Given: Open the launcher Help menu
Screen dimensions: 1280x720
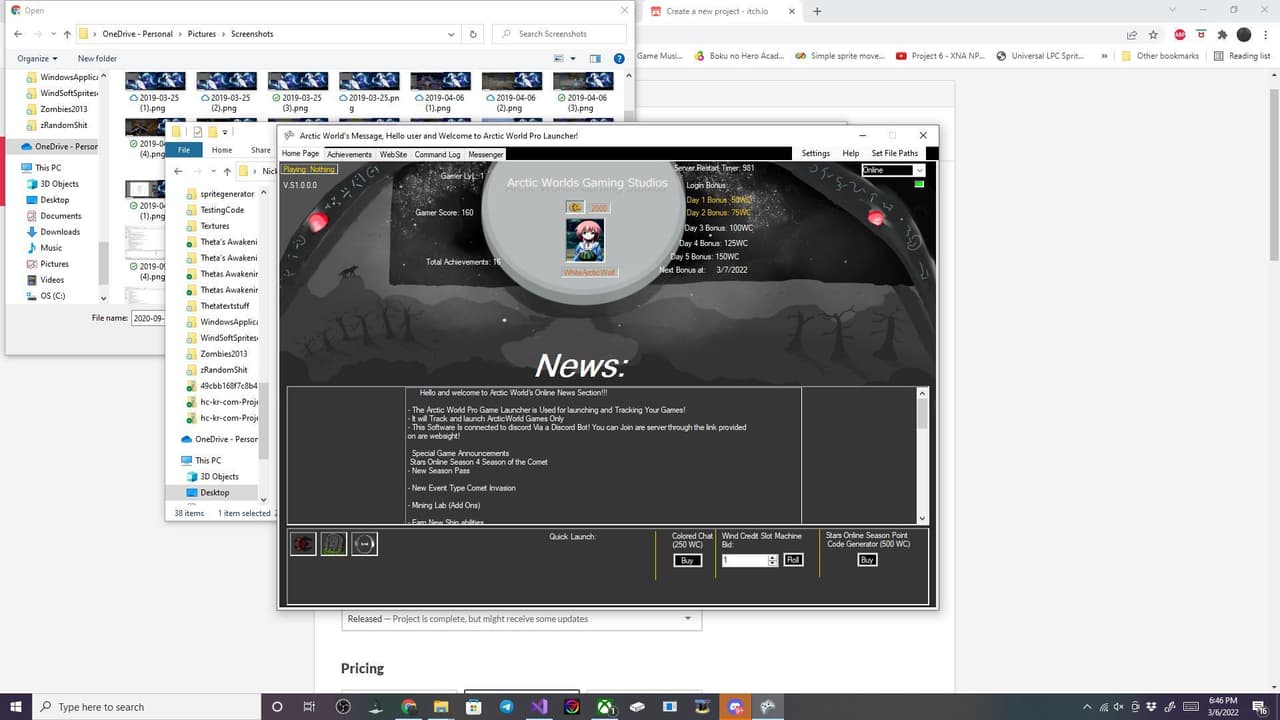Looking at the screenshot, I should (x=851, y=153).
